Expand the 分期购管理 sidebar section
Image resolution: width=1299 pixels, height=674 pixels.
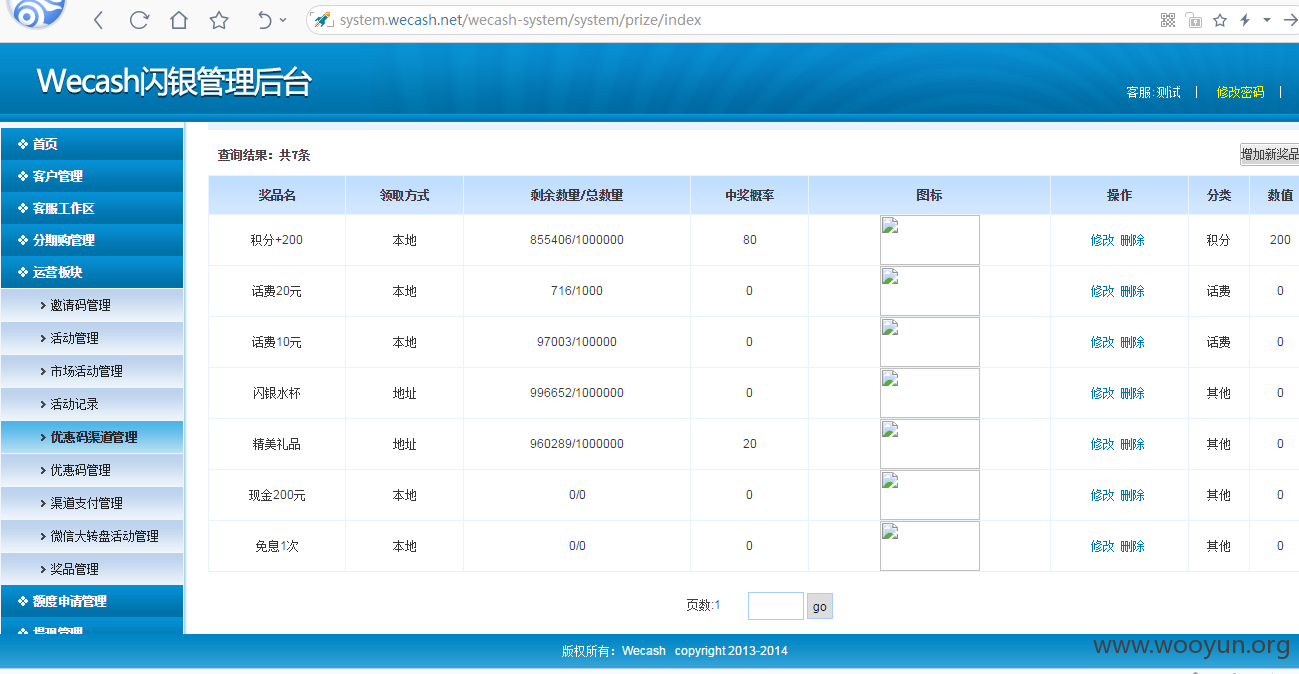pyautogui.click(x=92, y=240)
